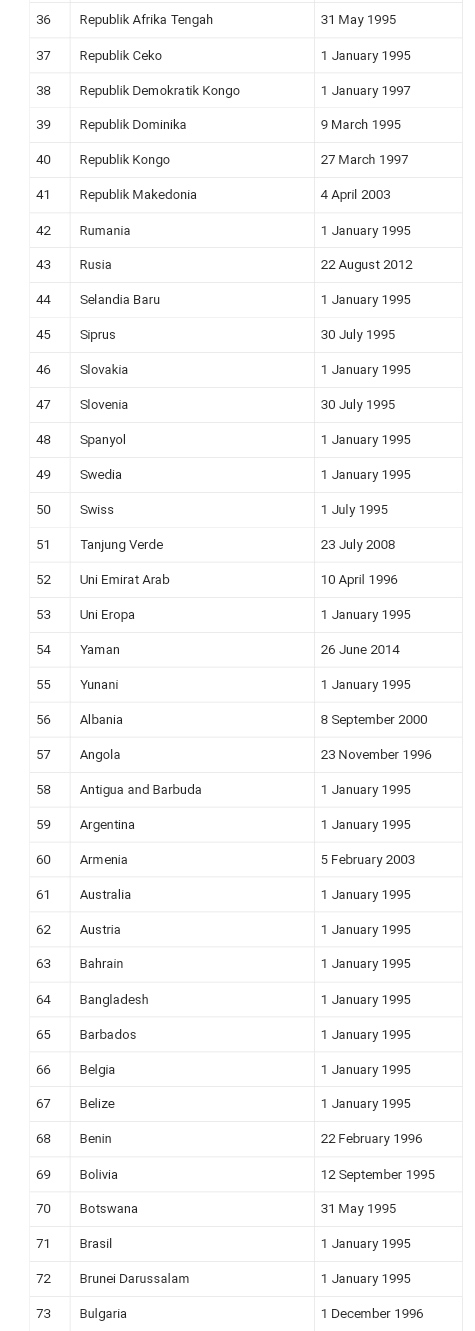475x1331 pixels.
Task: Select the Republik Demokratik Kongo entry
Action: (x=191, y=91)
